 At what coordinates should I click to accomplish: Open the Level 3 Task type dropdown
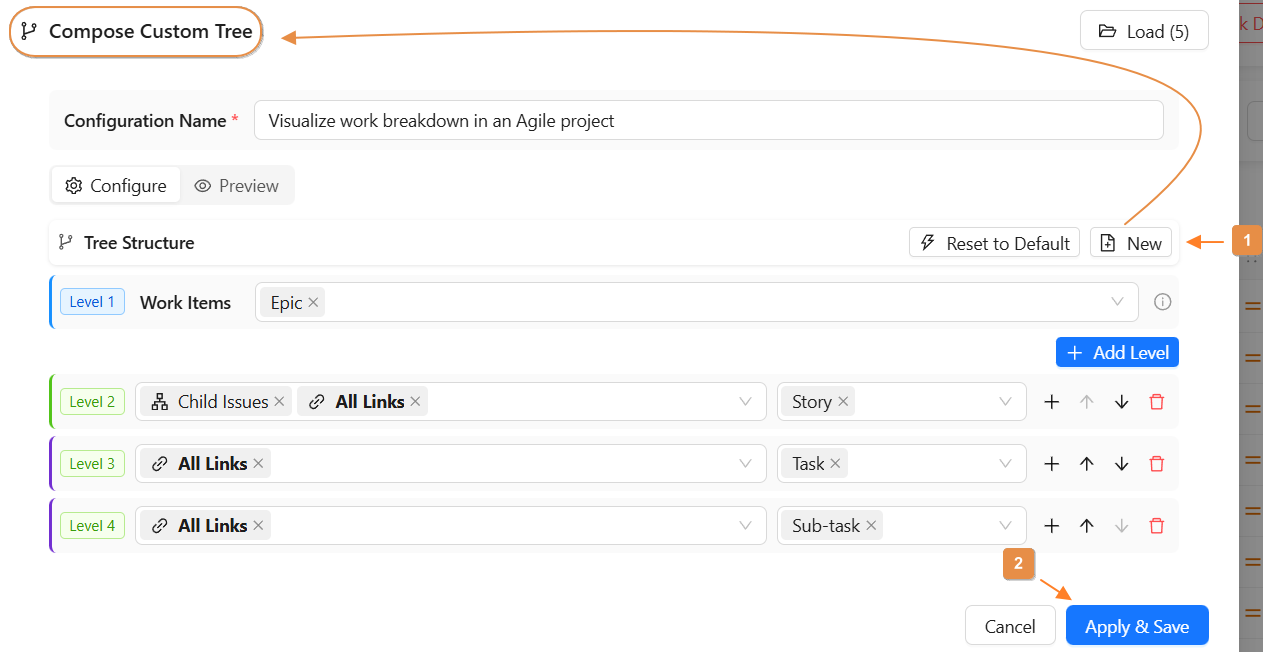[1005, 464]
